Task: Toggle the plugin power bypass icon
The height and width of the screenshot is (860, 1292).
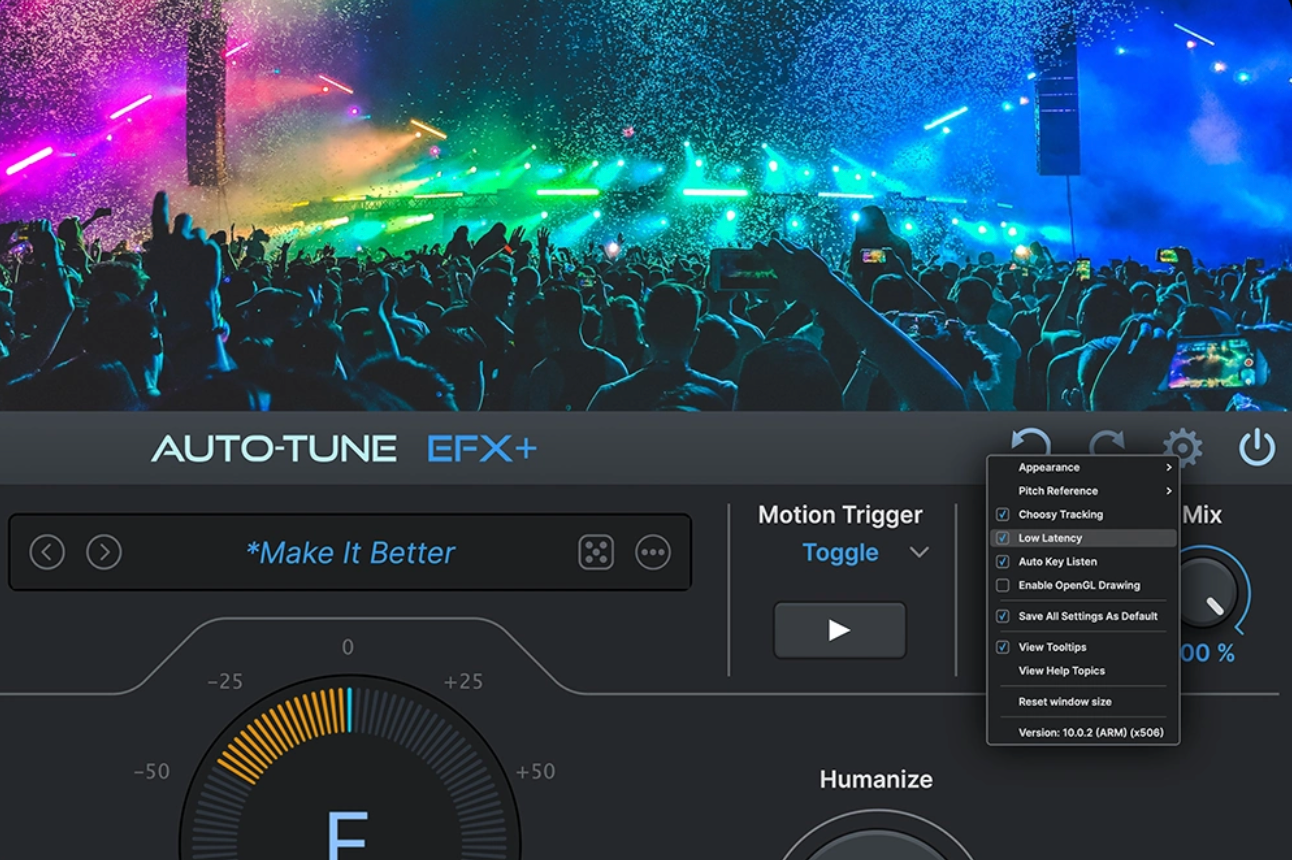Action: (x=1257, y=447)
